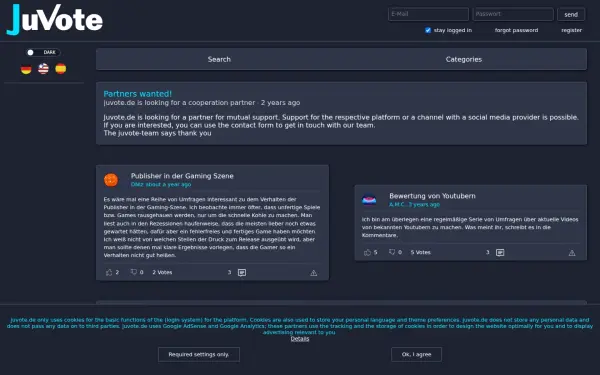Open Publisher in der Gaming Szene title
This screenshot has height=375, width=600.
[x=182, y=176]
